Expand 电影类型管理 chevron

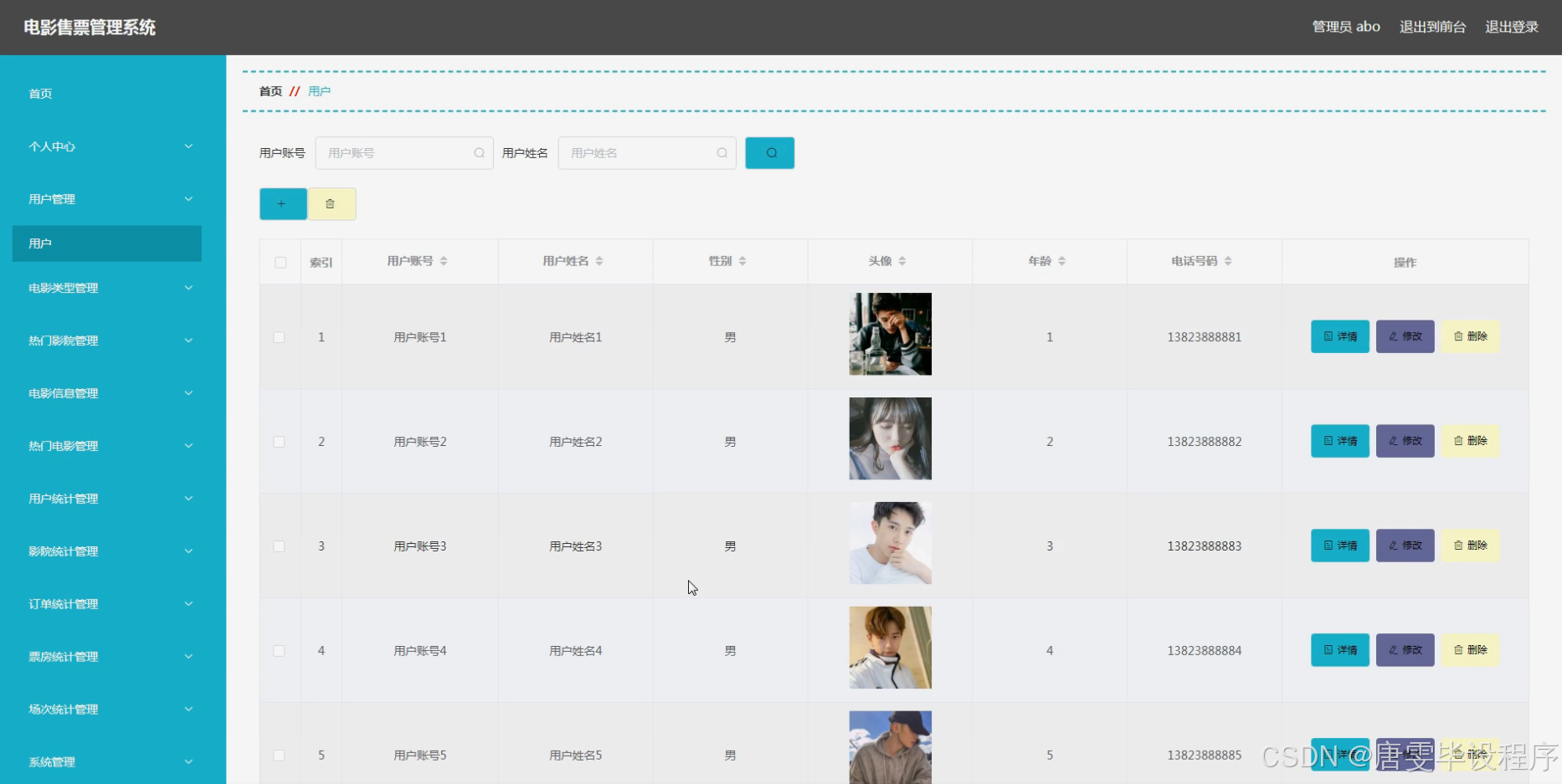[188, 288]
